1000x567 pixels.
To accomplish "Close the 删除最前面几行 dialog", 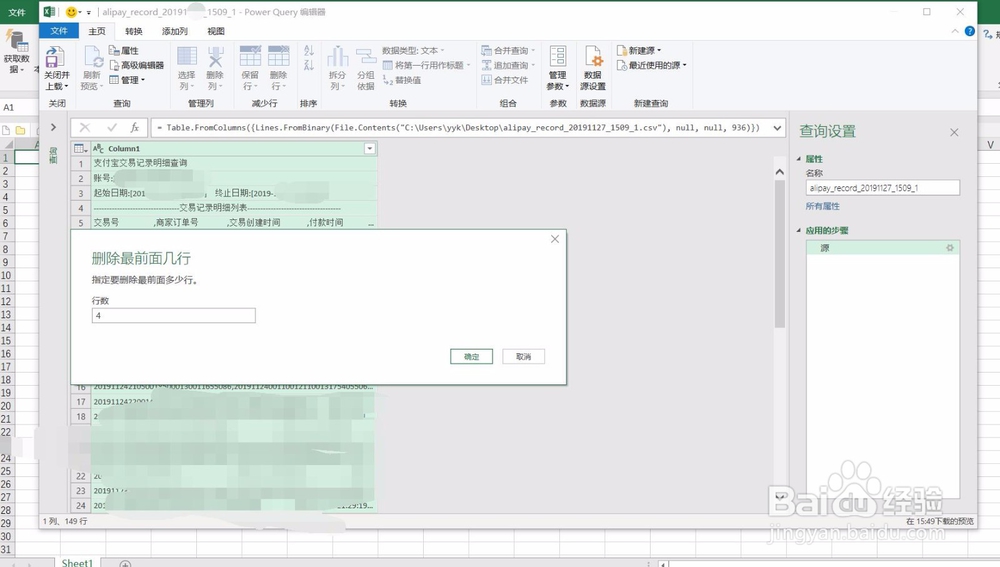I will coord(555,239).
